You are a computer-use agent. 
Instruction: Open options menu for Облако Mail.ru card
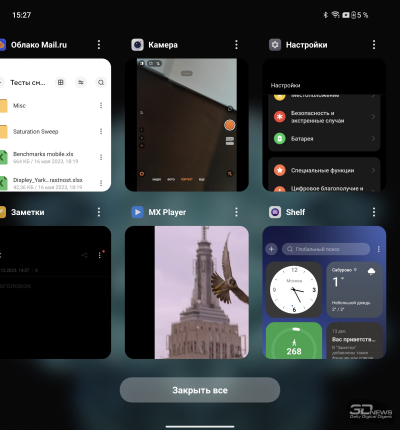[99, 45]
